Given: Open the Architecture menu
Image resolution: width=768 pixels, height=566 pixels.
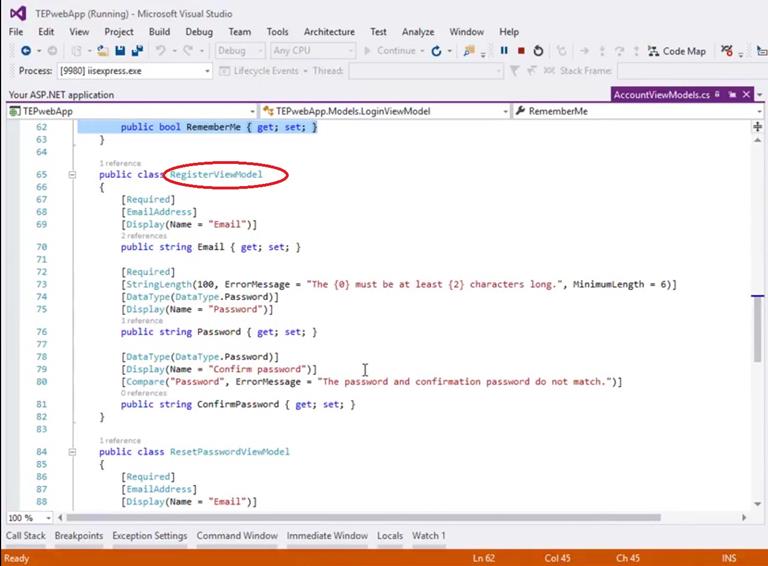Looking at the screenshot, I should pos(329,32).
